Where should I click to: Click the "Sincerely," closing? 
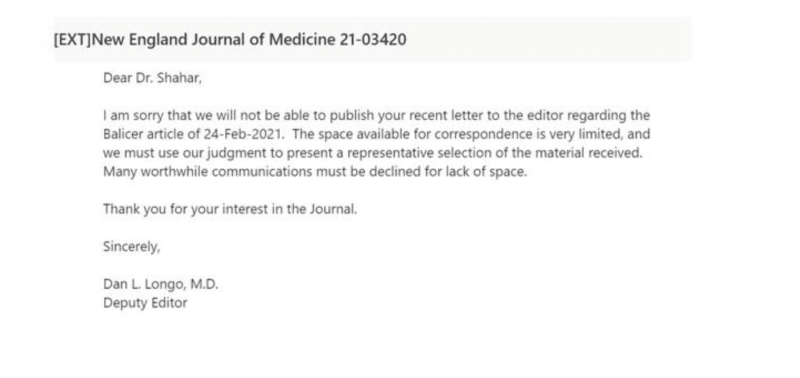point(132,247)
